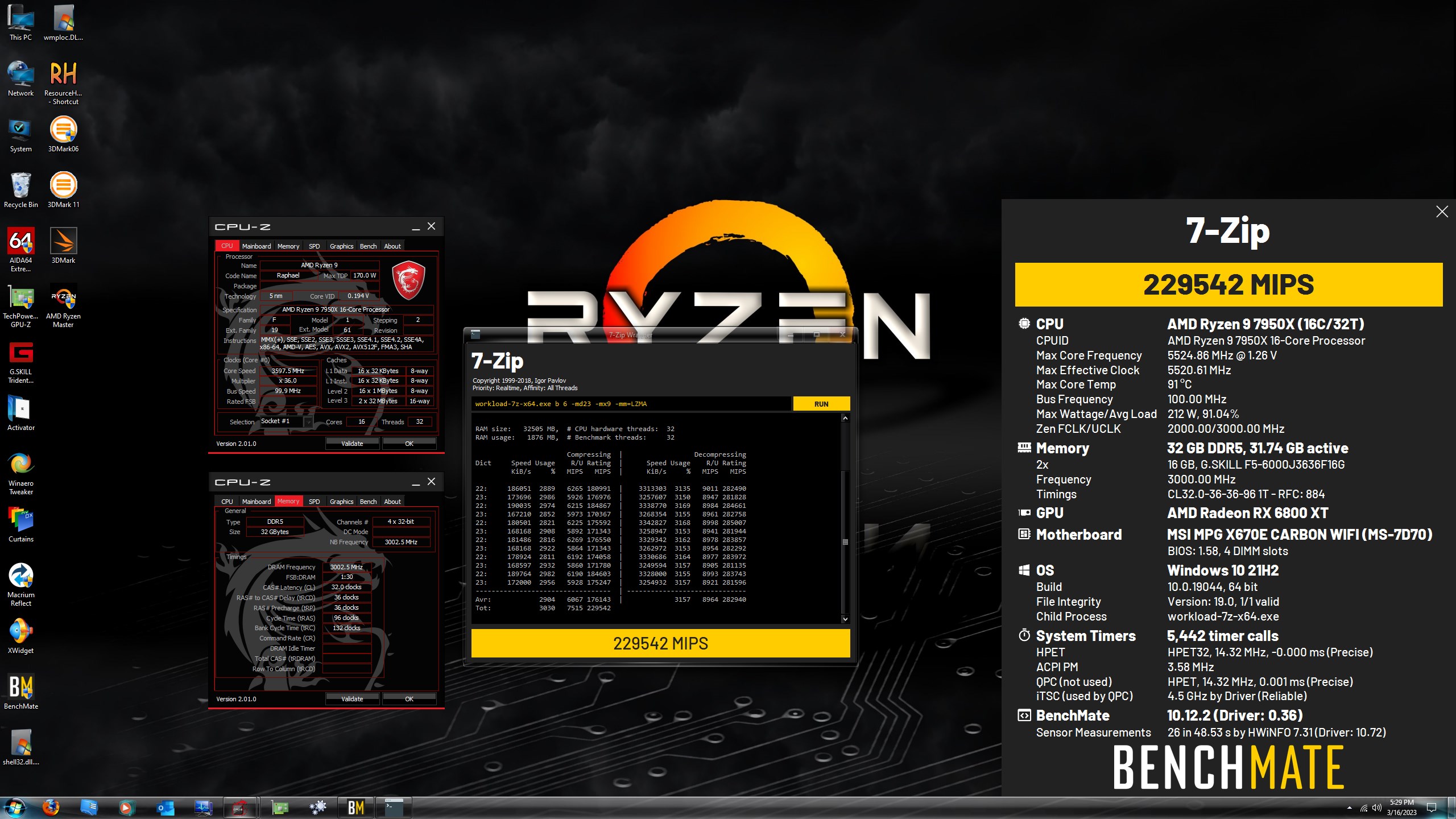1456x819 pixels.
Task: Open SPD tab in CPU-Z processor window
Action: click(x=314, y=246)
